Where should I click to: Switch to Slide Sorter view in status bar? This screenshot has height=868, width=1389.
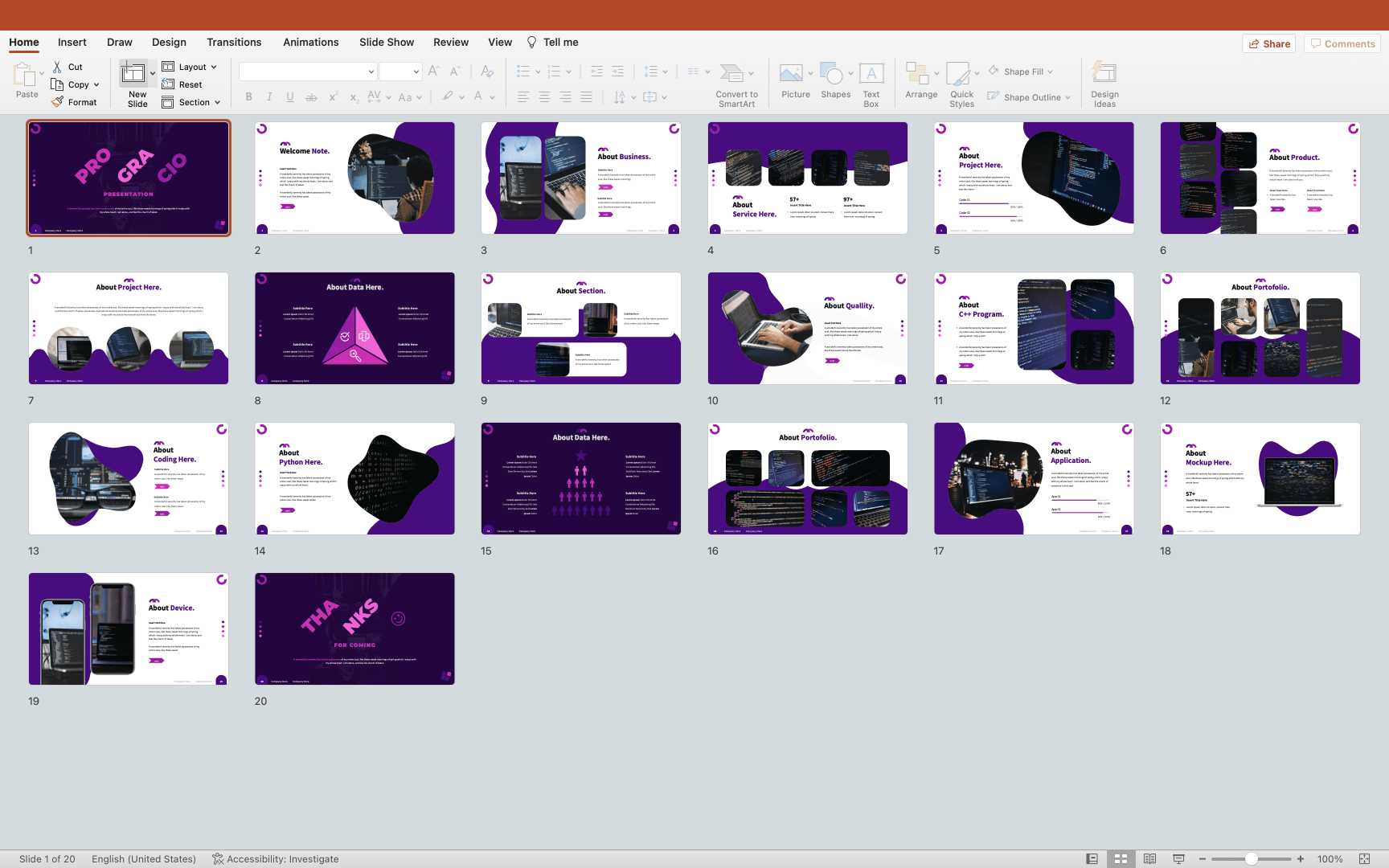pos(1121,859)
